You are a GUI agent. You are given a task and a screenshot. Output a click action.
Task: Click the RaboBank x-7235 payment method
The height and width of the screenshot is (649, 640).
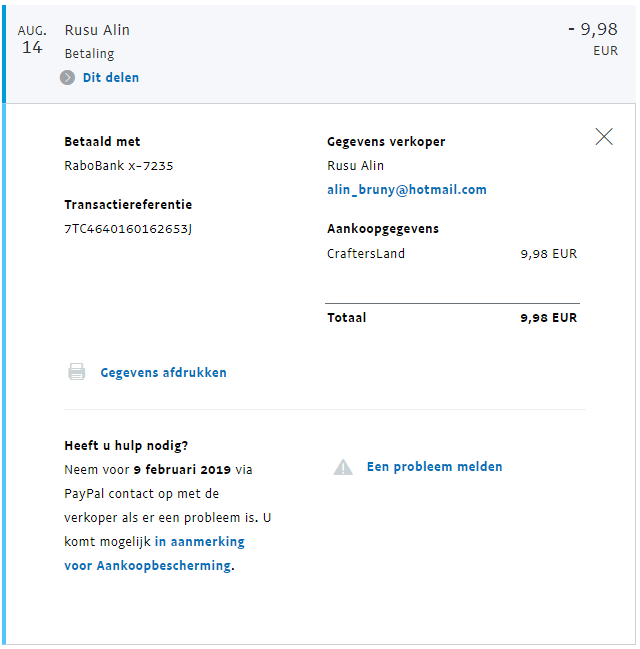(118, 166)
